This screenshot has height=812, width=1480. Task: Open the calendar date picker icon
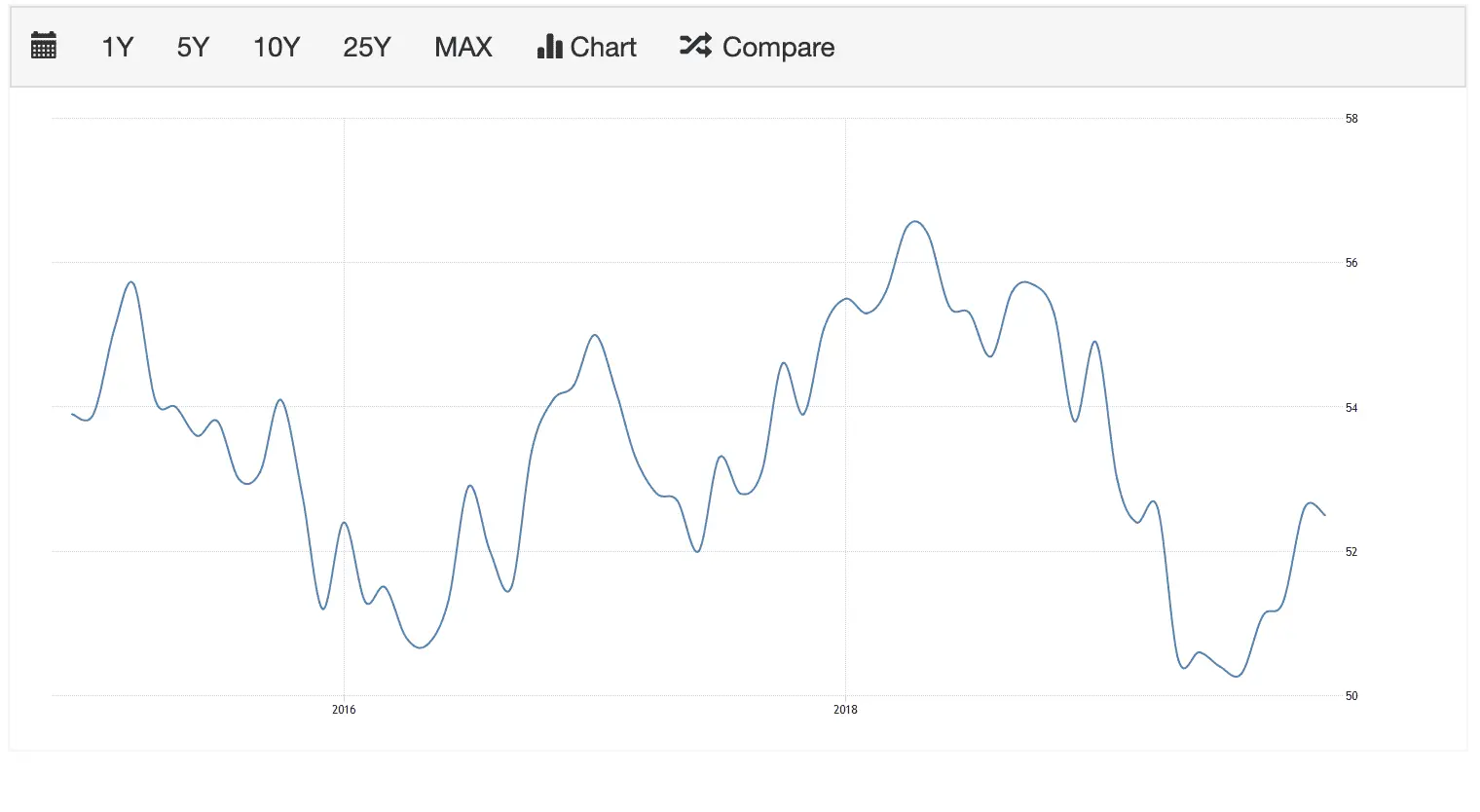tap(44, 46)
